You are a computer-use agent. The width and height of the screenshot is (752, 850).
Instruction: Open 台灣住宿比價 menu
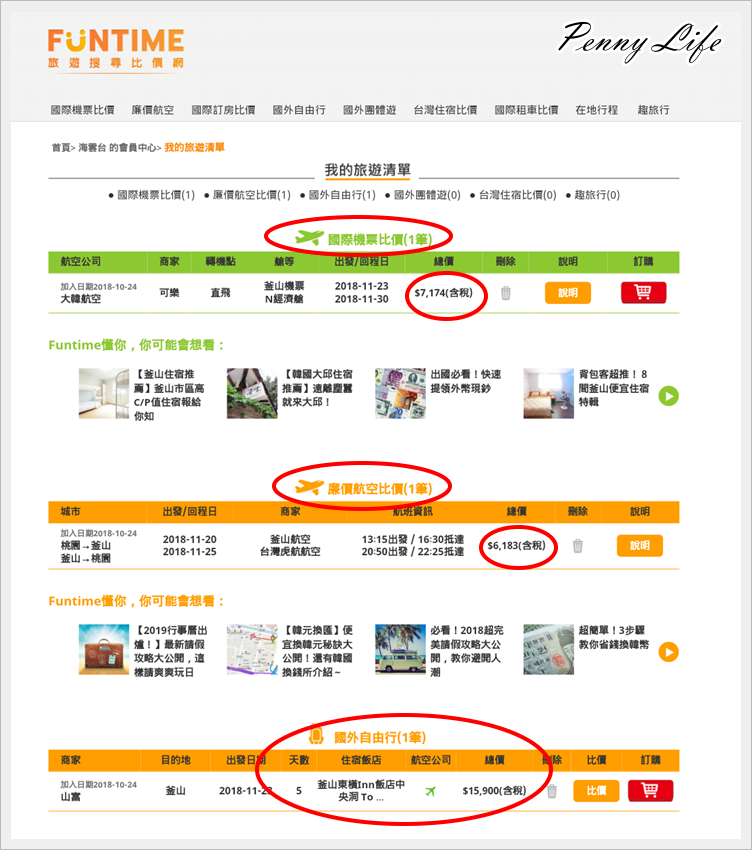coord(446,110)
